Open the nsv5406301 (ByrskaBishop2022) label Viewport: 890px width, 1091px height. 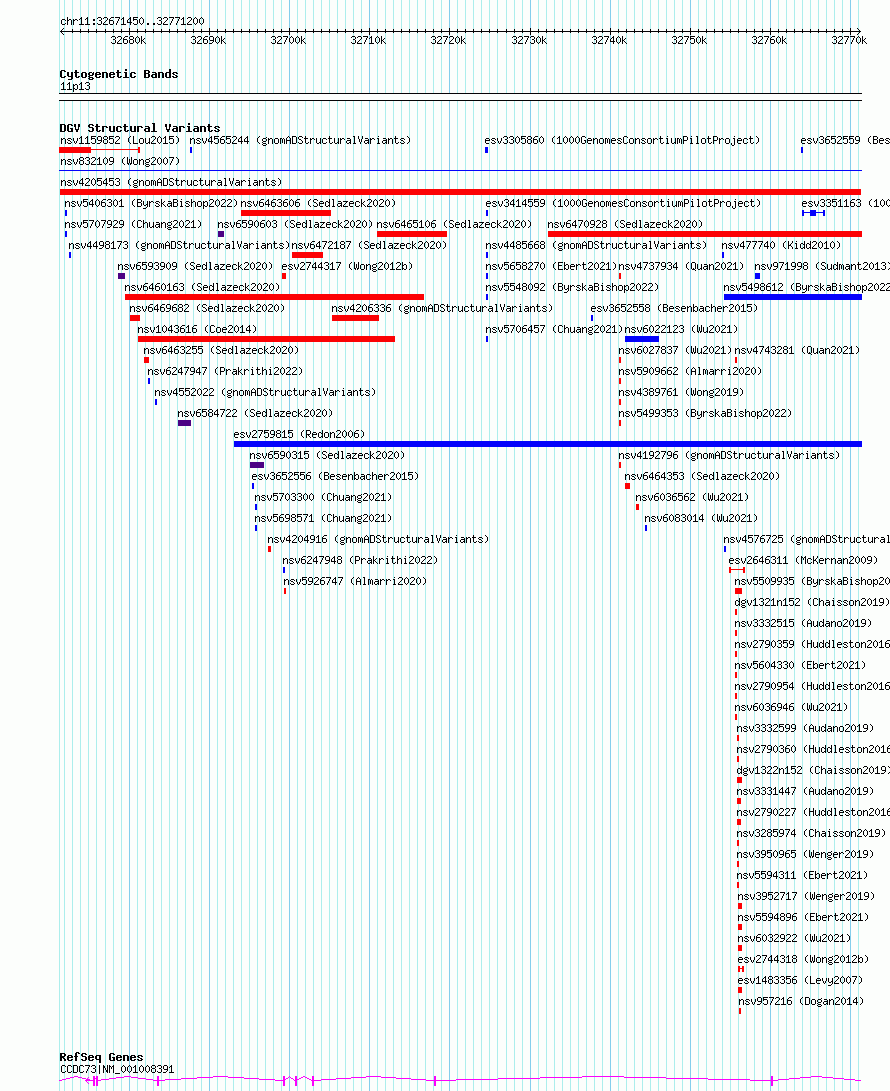coord(151,203)
